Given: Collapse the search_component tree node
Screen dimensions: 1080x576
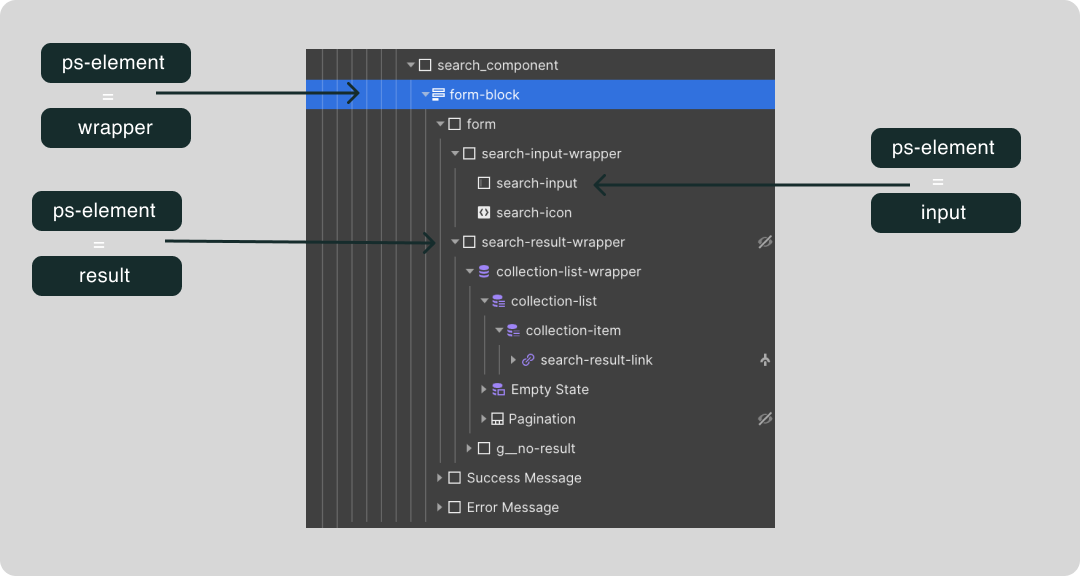Looking at the screenshot, I should [x=410, y=64].
